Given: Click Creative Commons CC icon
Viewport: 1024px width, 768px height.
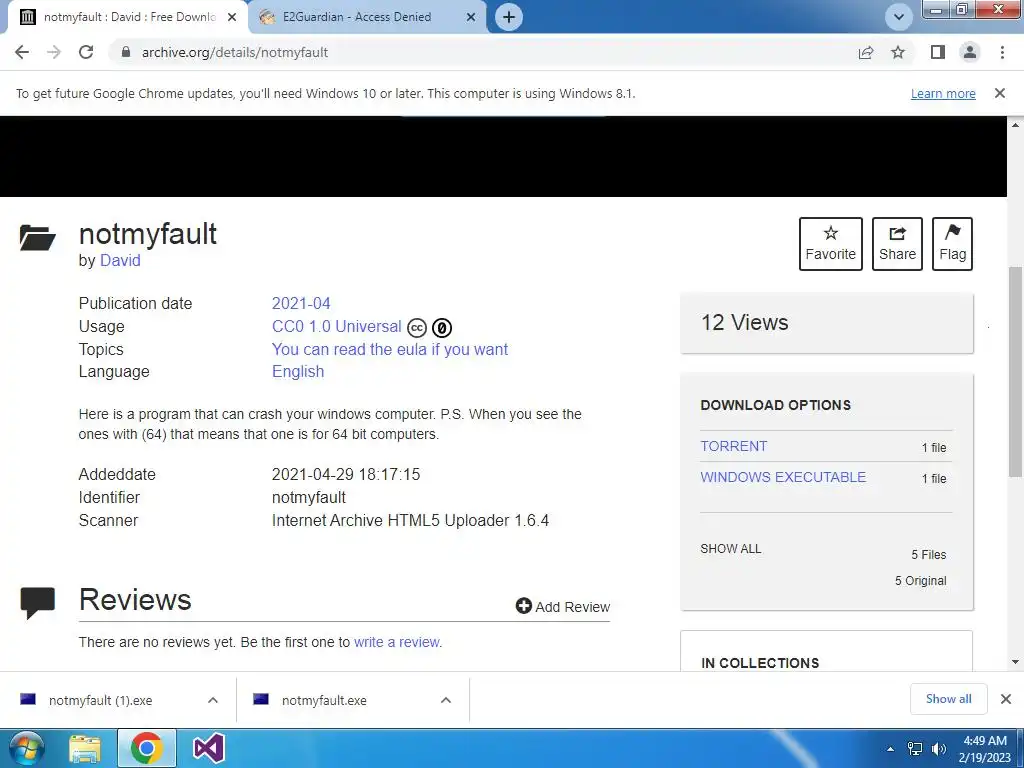Looking at the screenshot, I should click(417, 327).
